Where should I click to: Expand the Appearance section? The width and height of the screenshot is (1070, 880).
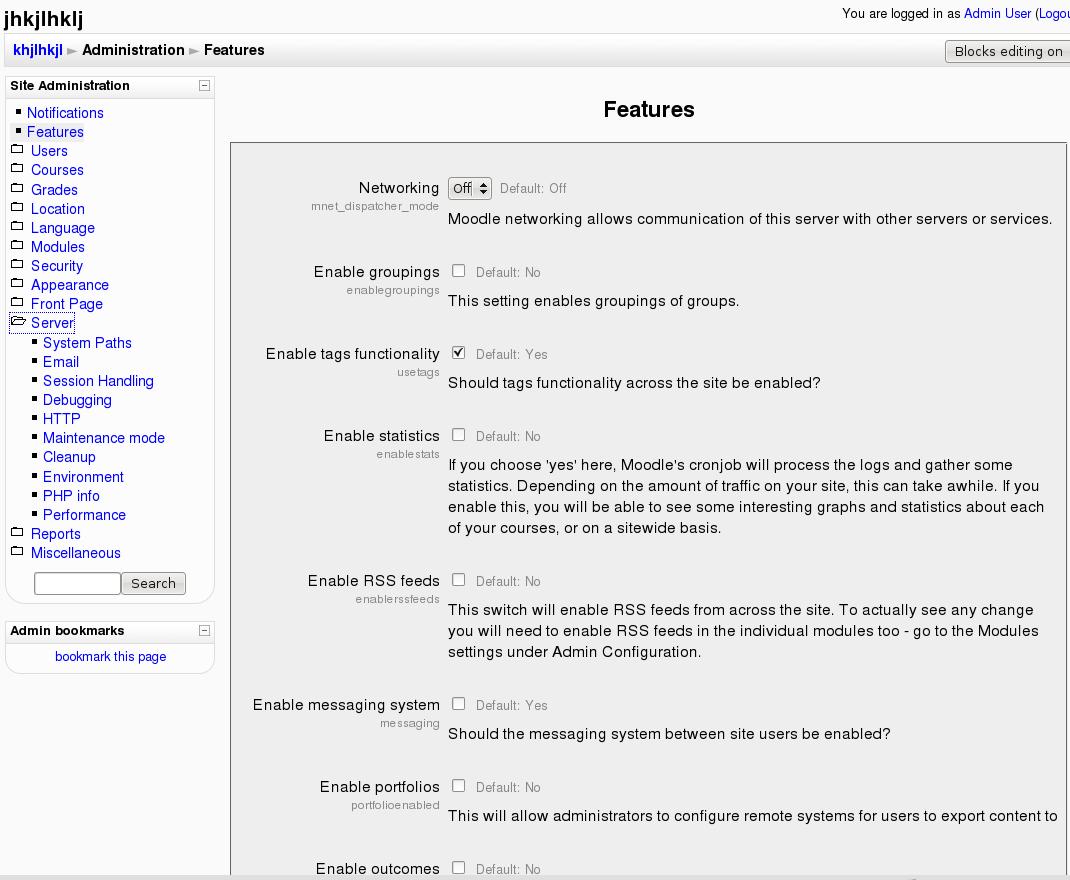70,285
